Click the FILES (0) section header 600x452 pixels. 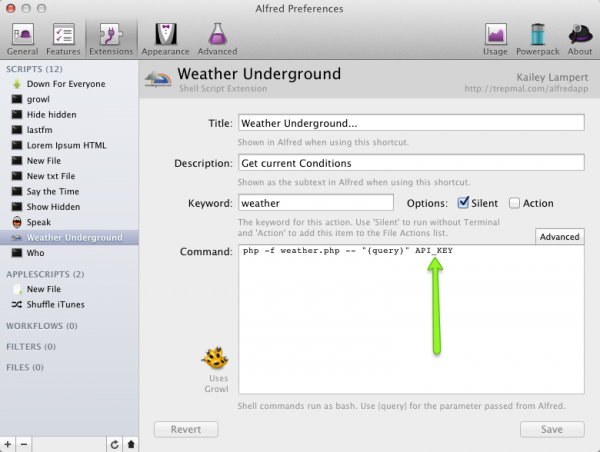[25, 367]
